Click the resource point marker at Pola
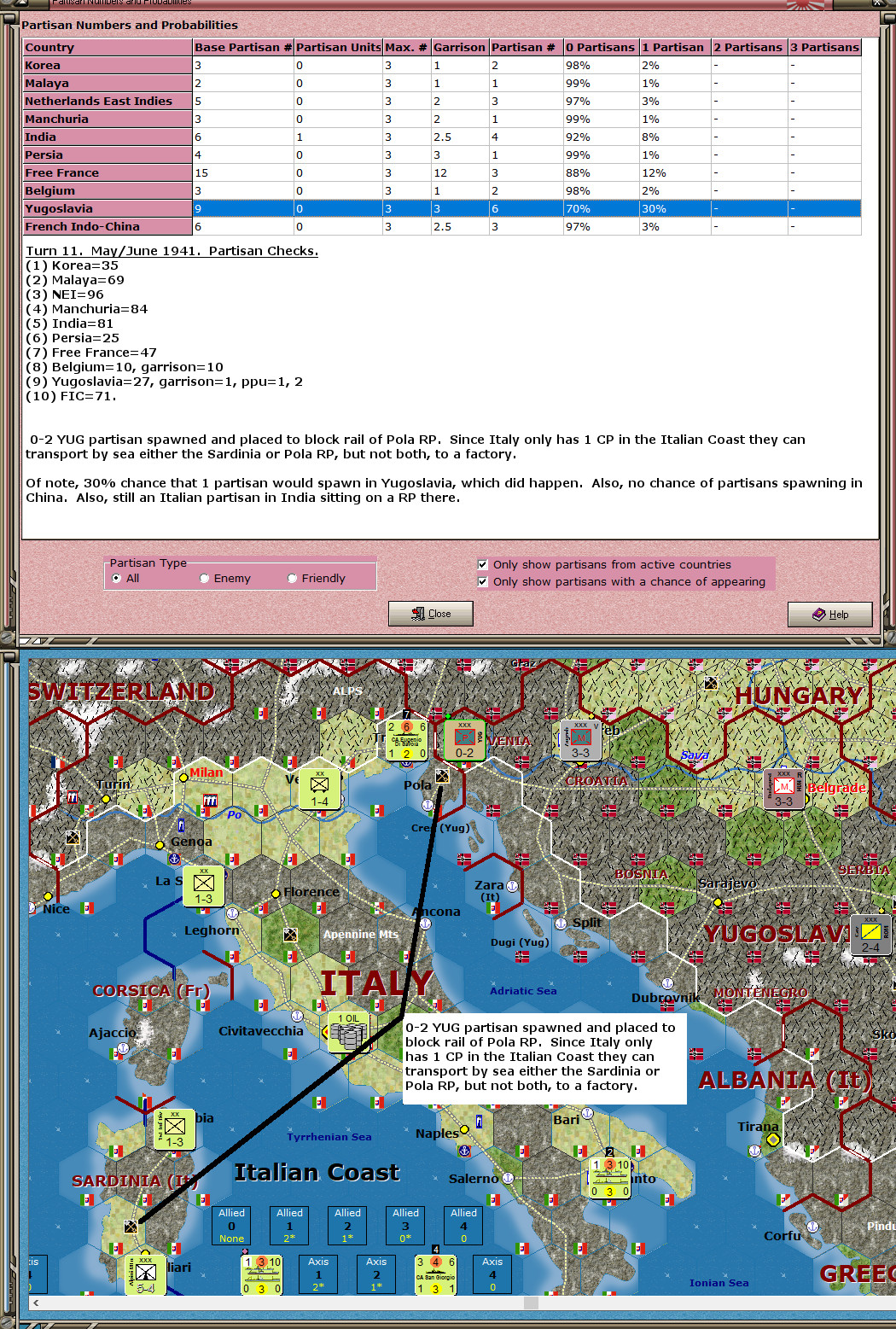Image resolution: width=896 pixels, height=1329 pixels. pos(442,776)
